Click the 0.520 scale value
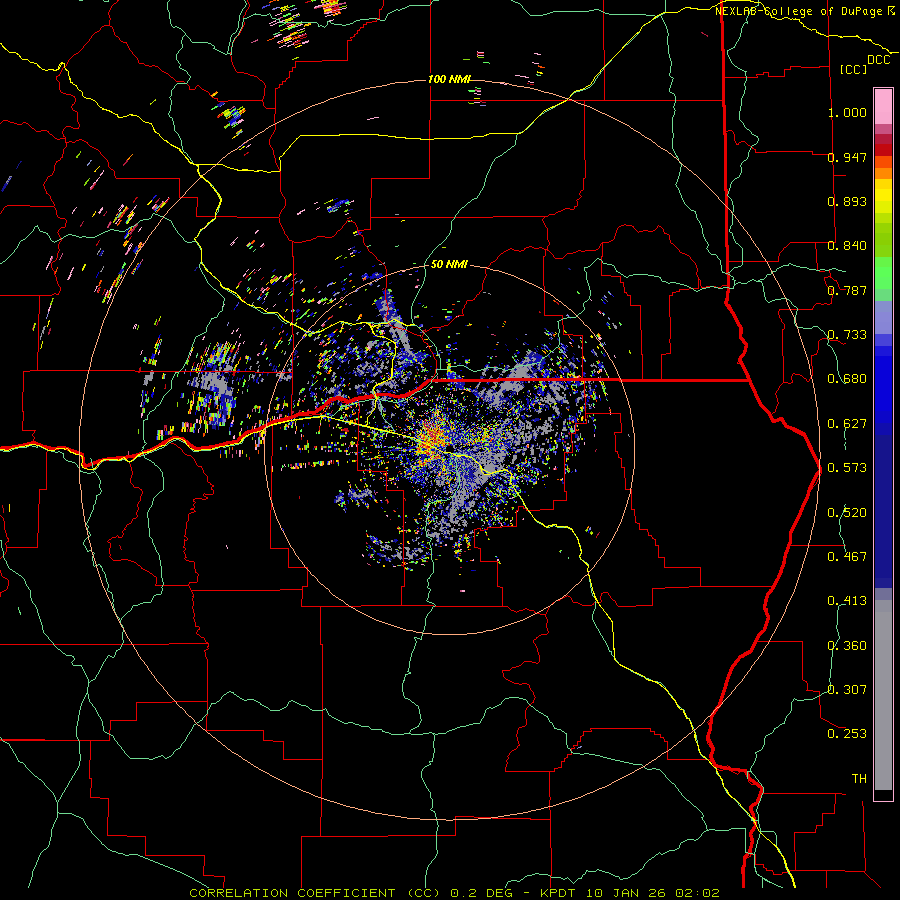The width and height of the screenshot is (900, 900). point(847,513)
